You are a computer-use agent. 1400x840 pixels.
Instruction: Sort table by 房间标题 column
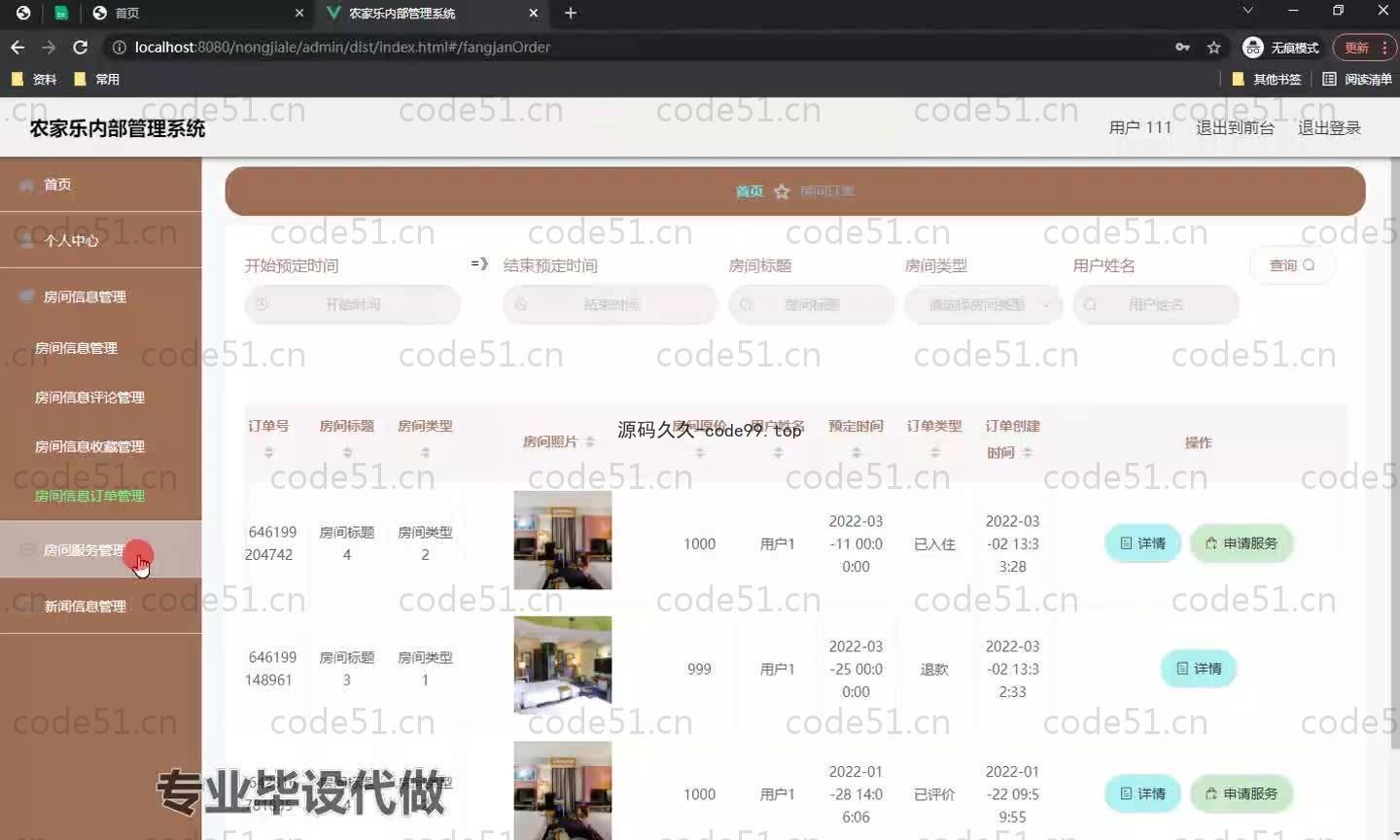[347, 452]
